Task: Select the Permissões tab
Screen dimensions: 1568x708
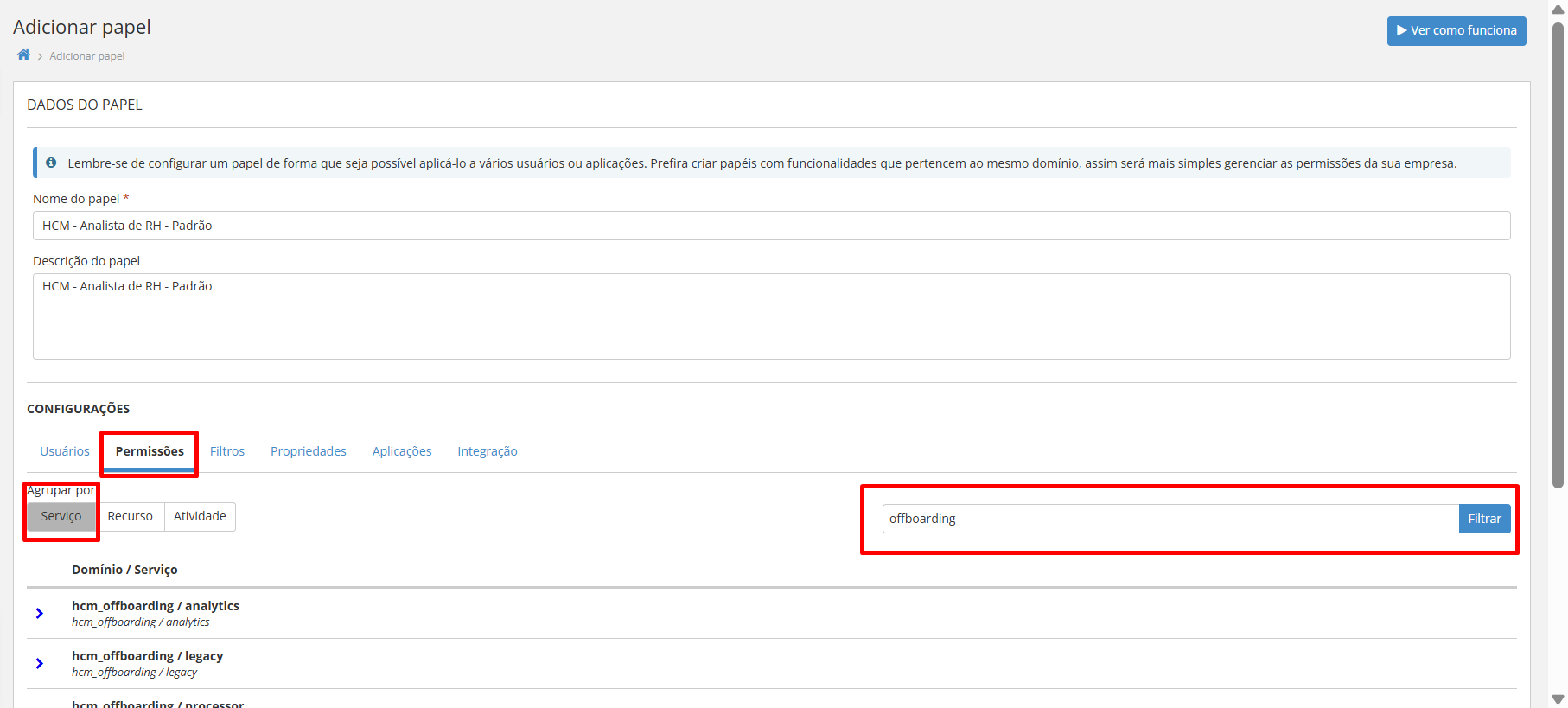Action: tap(150, 451)
